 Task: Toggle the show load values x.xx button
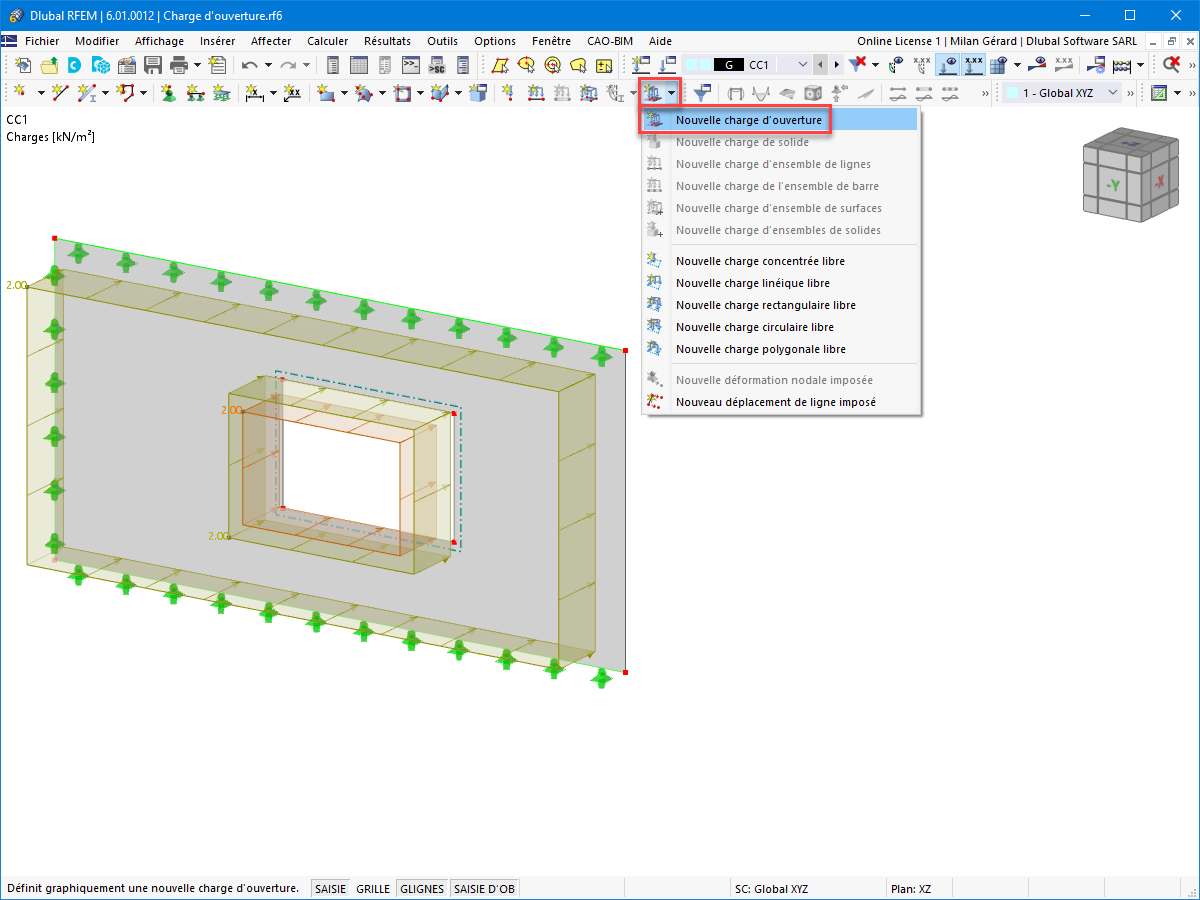(972, 65)
